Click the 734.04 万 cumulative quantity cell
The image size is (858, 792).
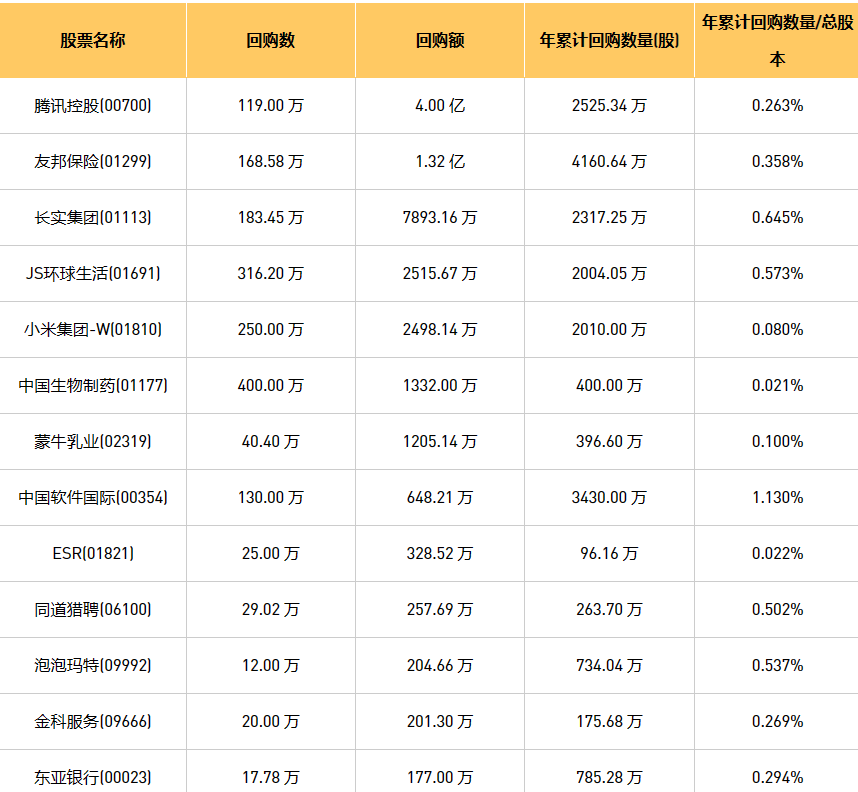pyautogui.click(x=609, y=665)
